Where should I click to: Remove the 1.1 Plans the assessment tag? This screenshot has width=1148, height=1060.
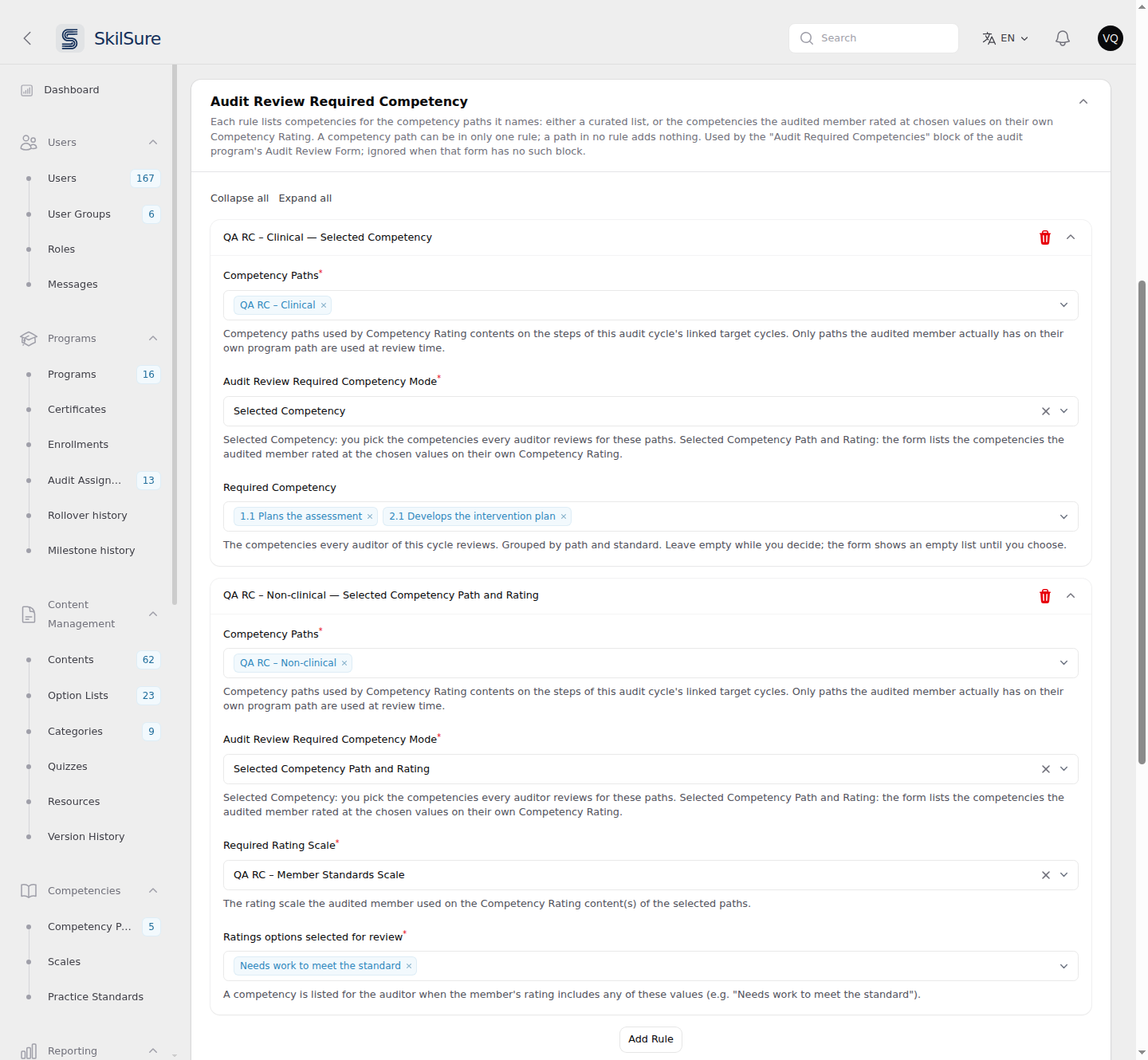click(x=370, y=516)
